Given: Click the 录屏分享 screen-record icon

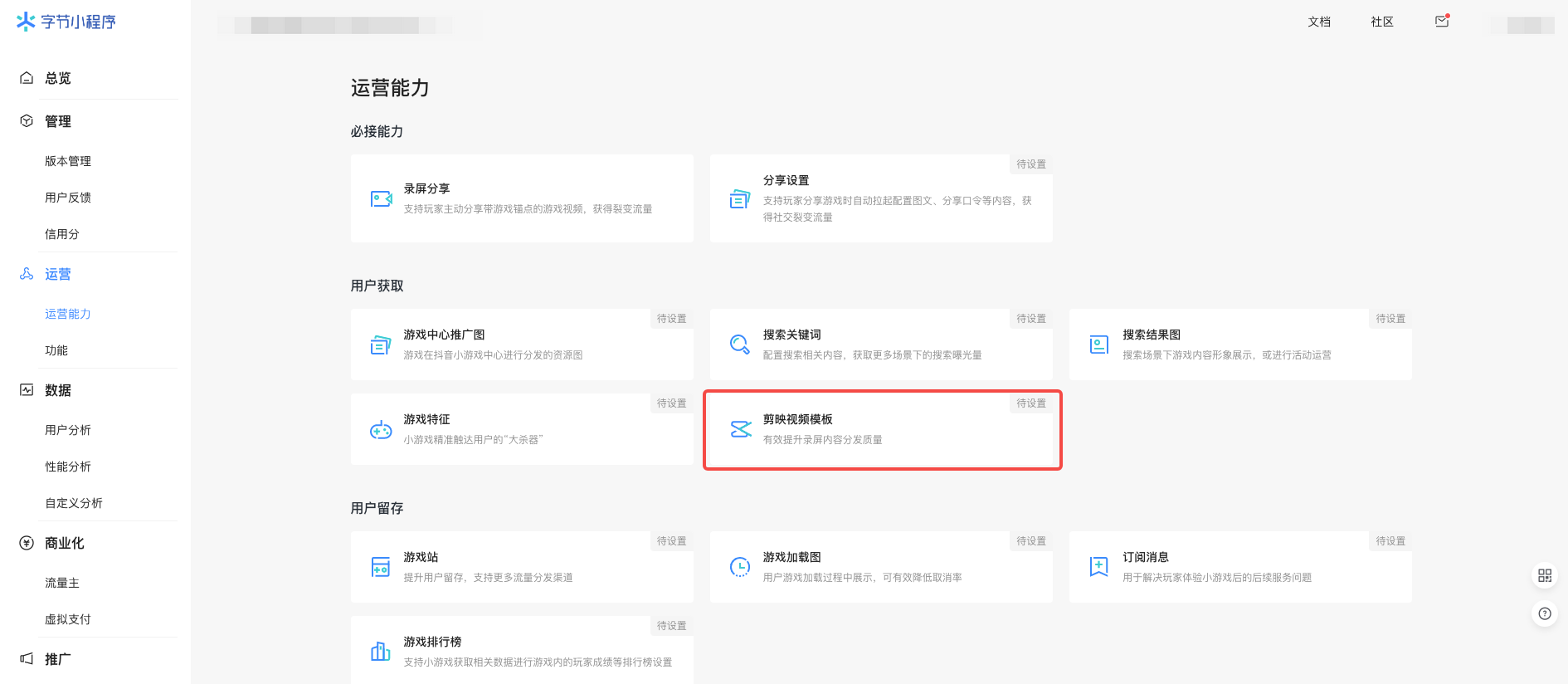Looking at the screenshot, I should pyautogui.click(x=381, y=198).
